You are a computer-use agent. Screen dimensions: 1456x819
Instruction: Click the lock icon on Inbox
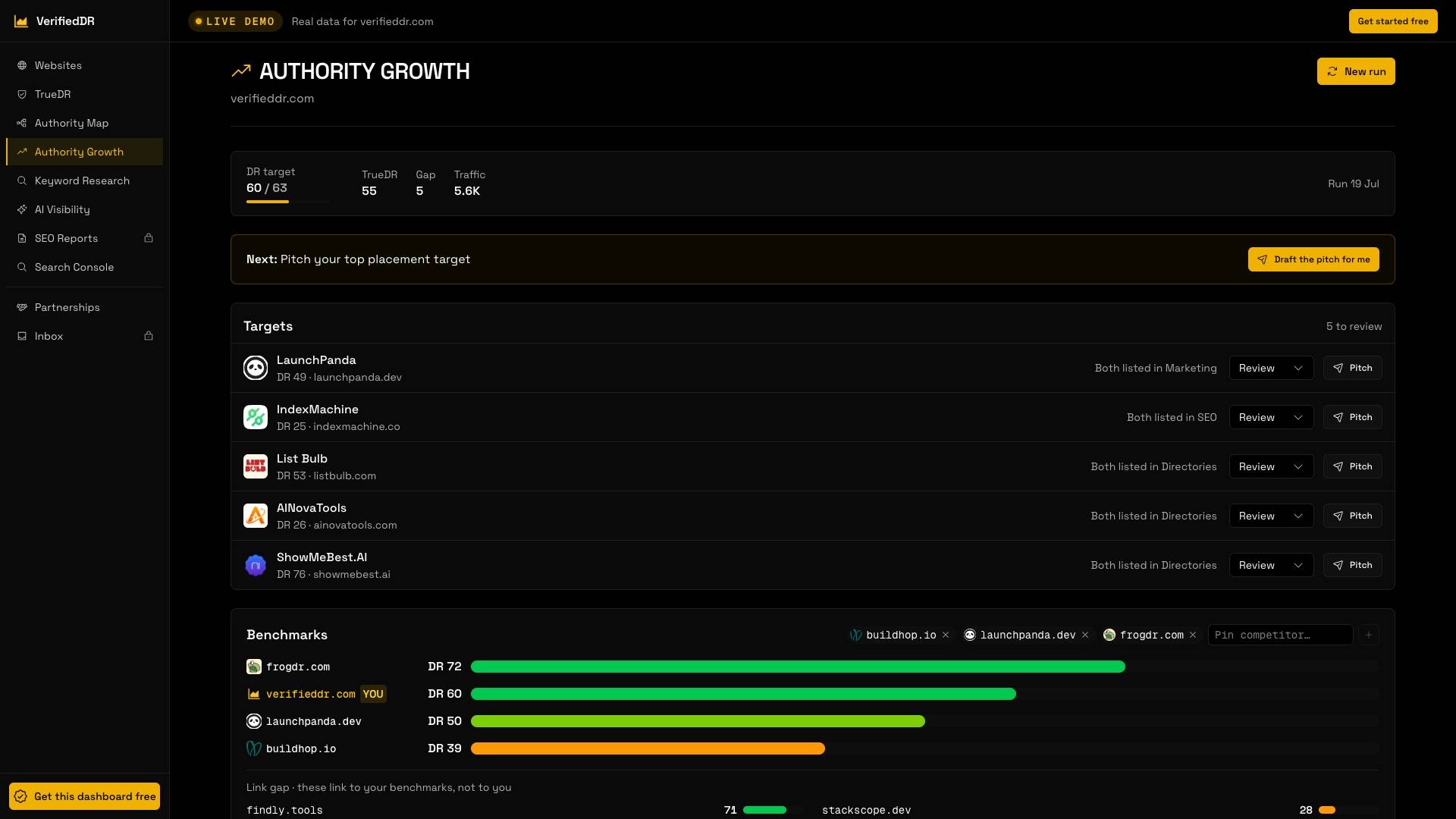click(x=149, y=336)
